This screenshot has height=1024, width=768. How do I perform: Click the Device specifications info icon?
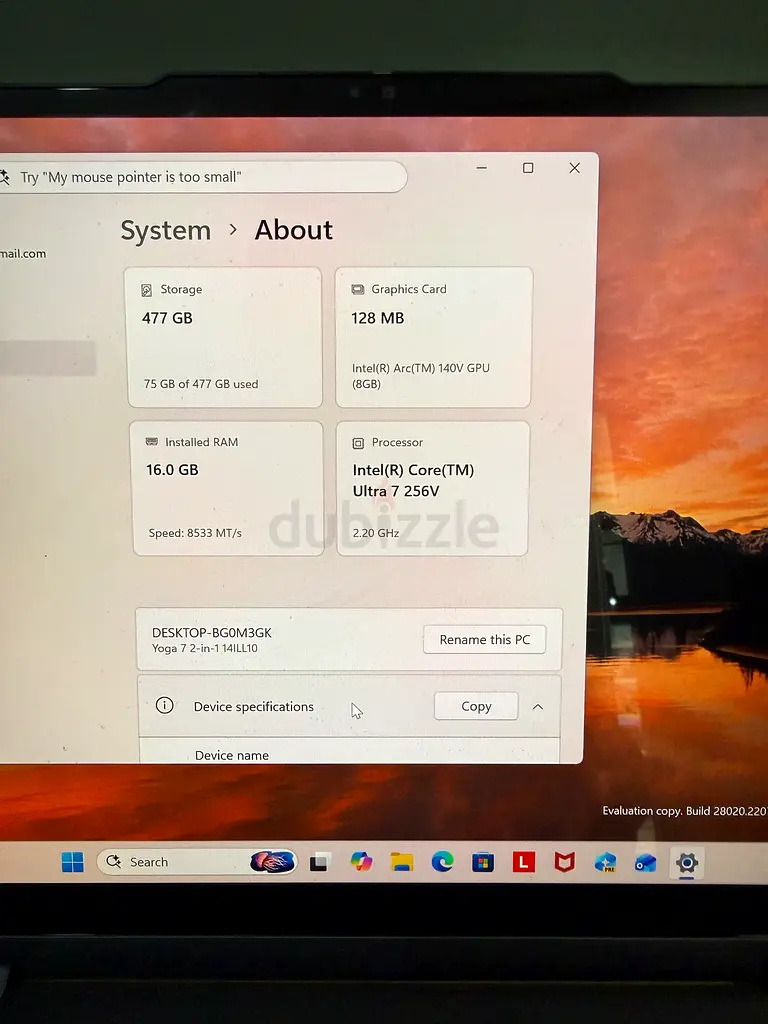click(165, 705)
